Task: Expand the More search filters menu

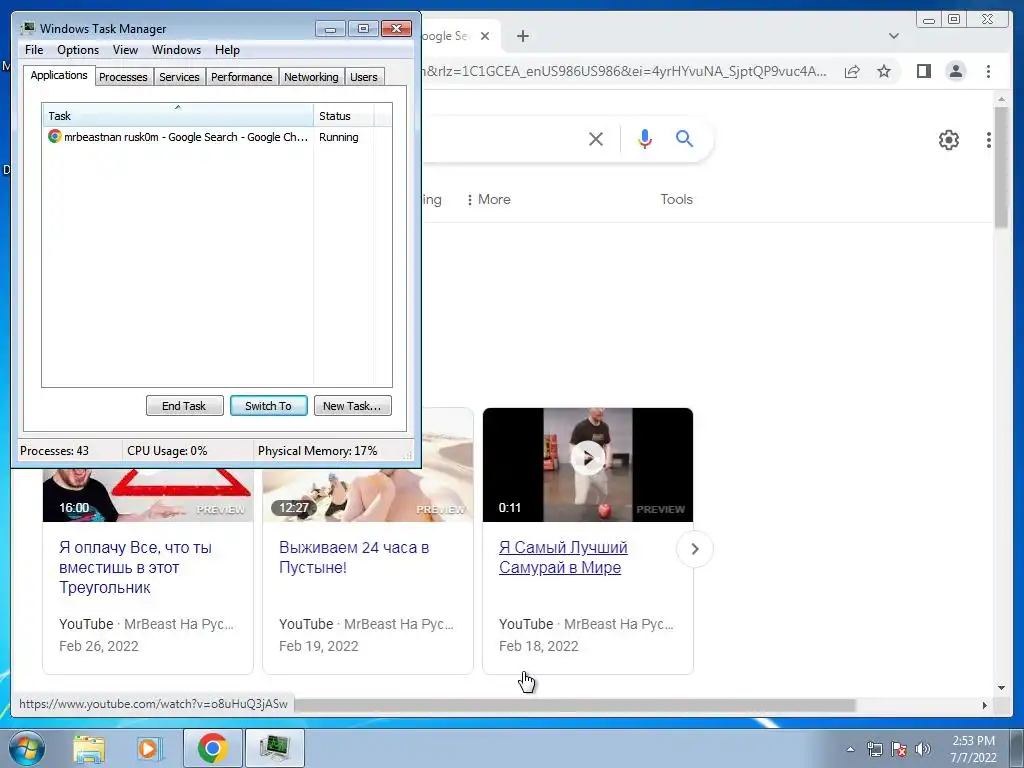Action: pos(488,199)
